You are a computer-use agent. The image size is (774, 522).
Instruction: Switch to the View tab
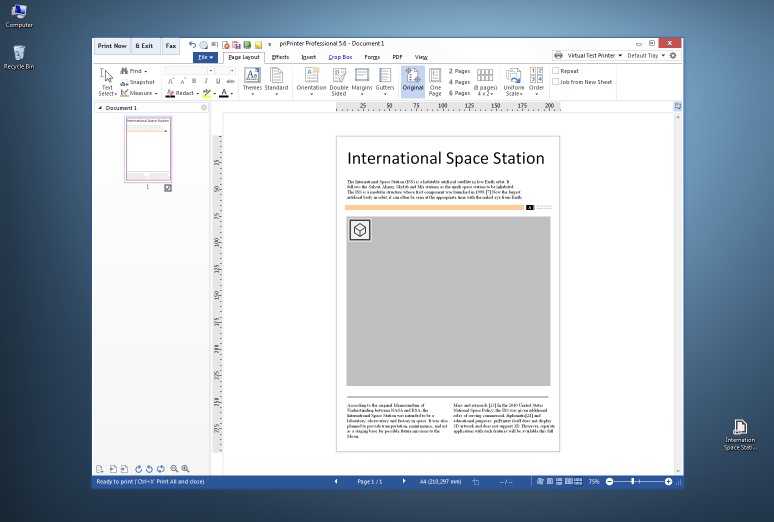point(421,57)
